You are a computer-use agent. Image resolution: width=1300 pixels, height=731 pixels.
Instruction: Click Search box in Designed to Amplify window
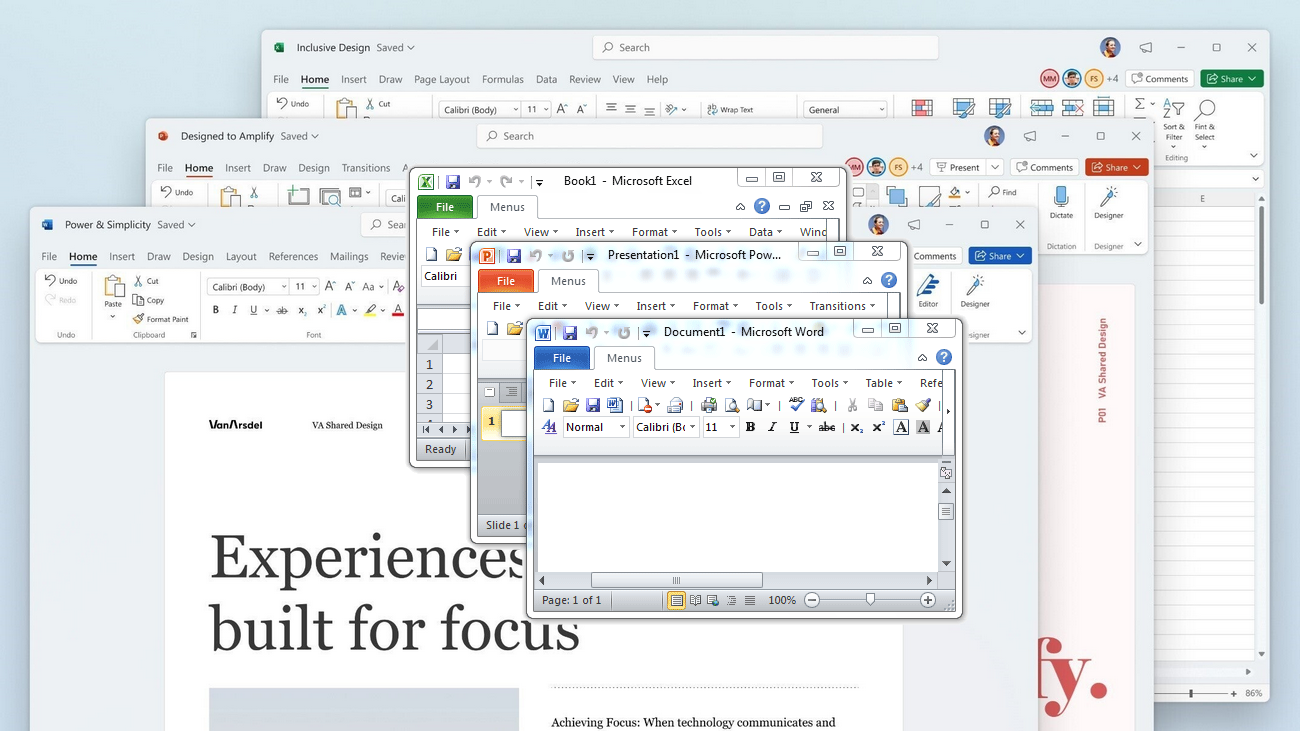pyautogui.click(x=650, y=136)
